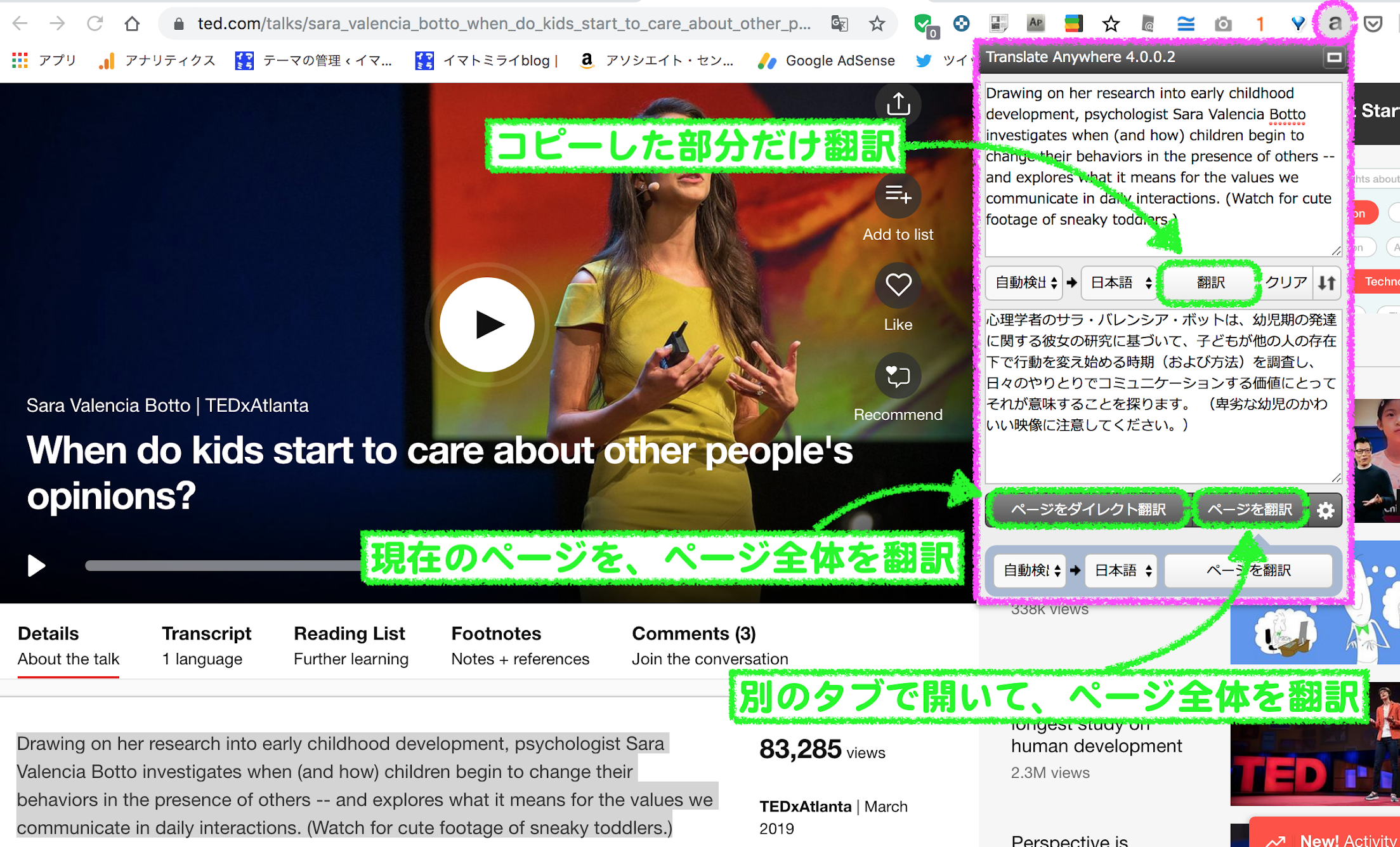The height and width of the screenshot is (847, 1400).
Task: Open the テーマの管理 bookmark
Action: (315, 60)
